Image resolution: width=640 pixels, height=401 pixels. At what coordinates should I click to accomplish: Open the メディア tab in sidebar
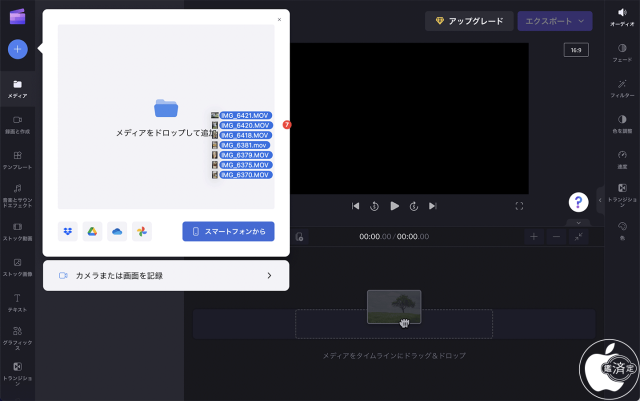(18, 89)
